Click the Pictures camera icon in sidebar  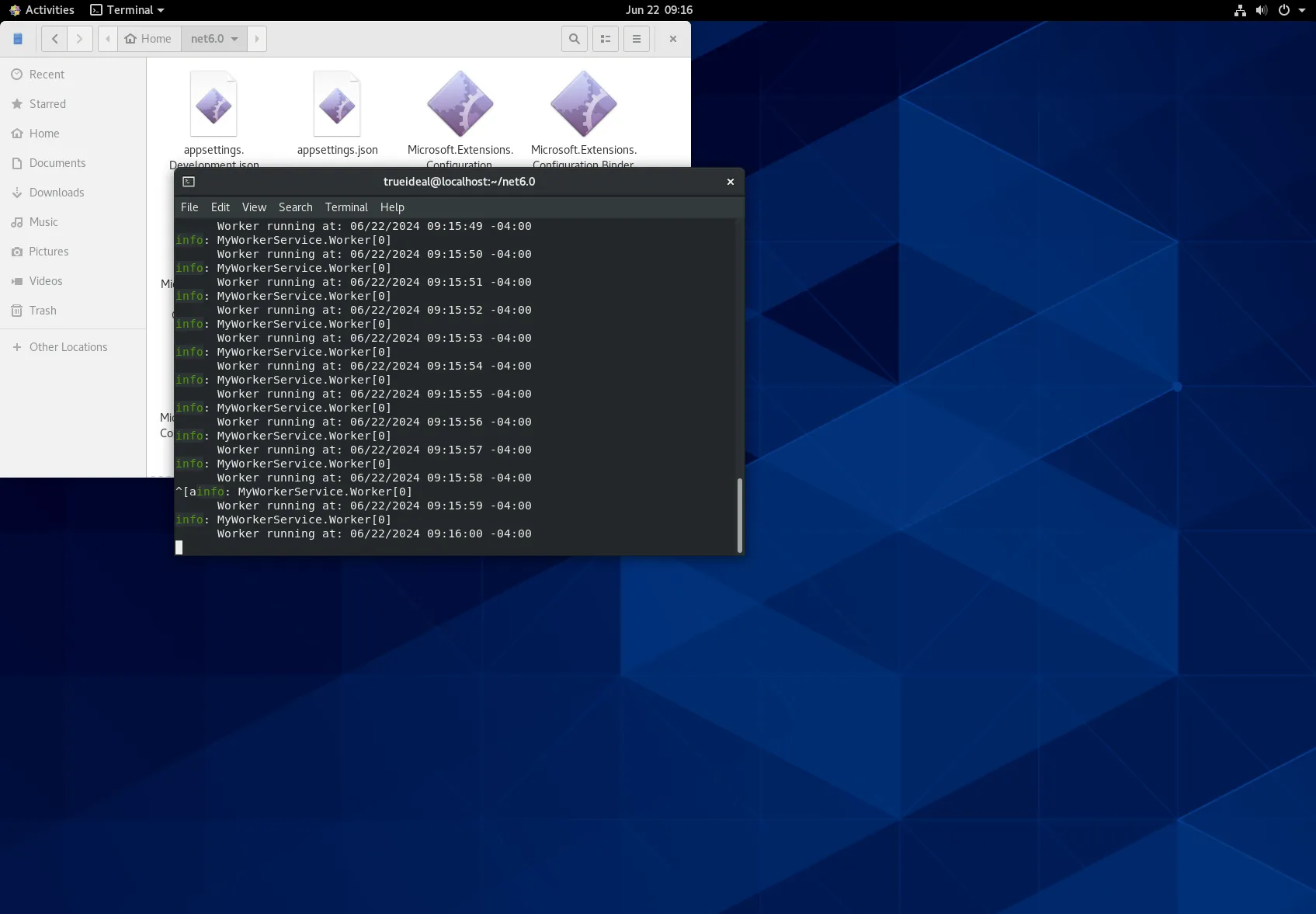point(17,252)
